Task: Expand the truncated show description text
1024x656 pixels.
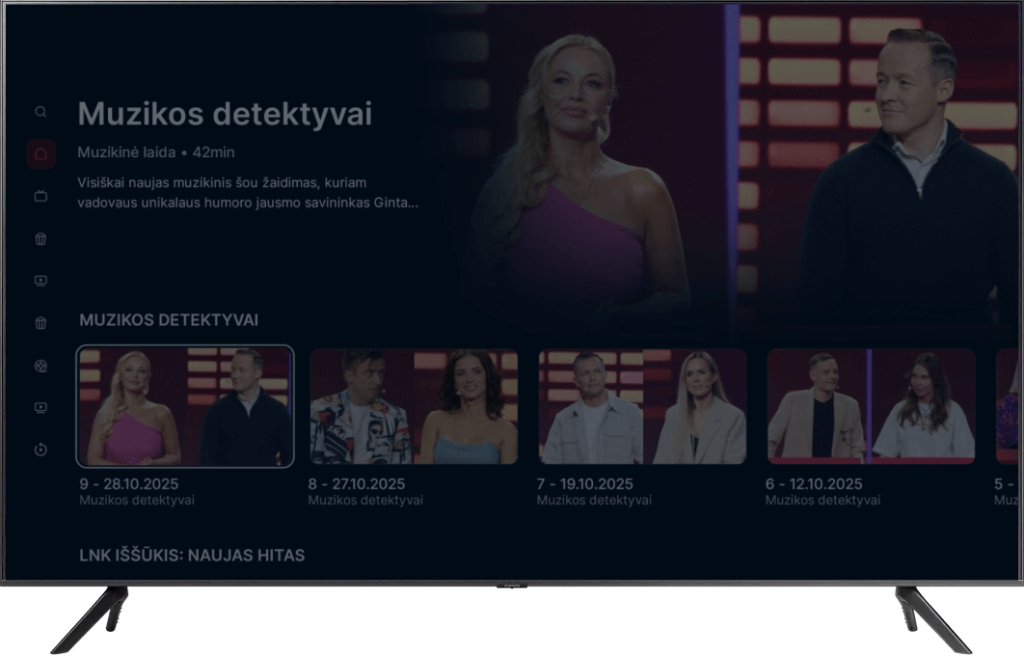Action: point(247,193)
